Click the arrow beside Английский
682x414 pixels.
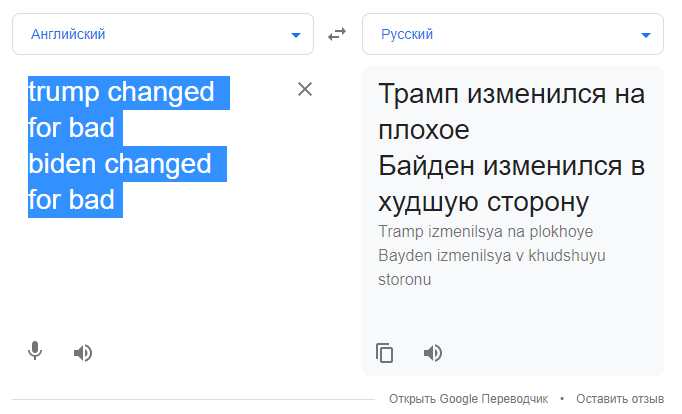point(295,35)
